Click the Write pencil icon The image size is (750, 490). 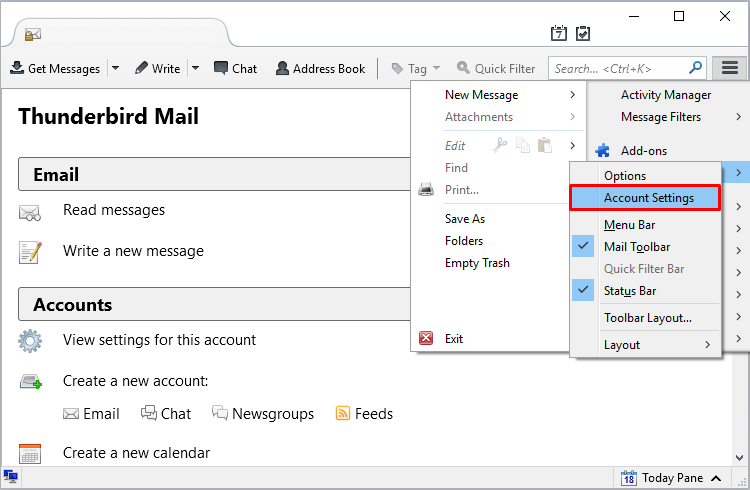tap(141, 68)
